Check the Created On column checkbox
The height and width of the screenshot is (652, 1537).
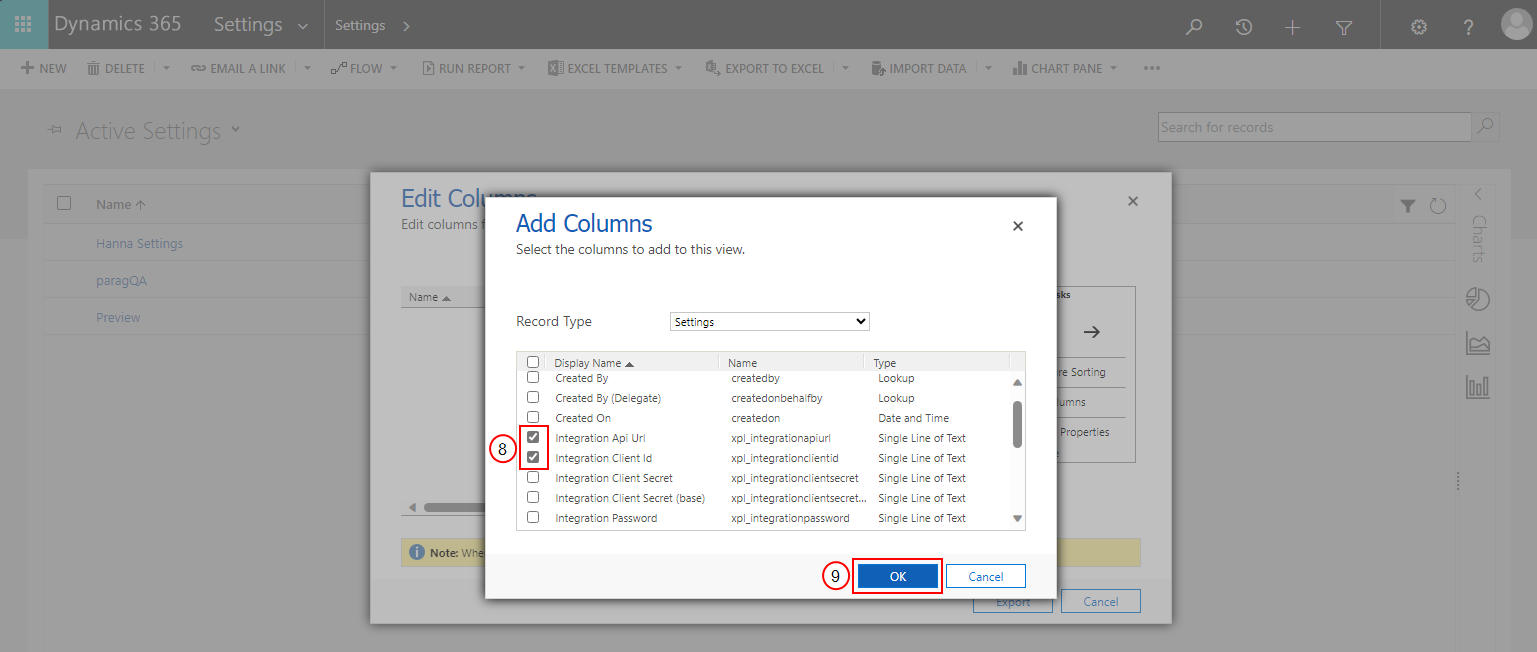pos(533,417)
